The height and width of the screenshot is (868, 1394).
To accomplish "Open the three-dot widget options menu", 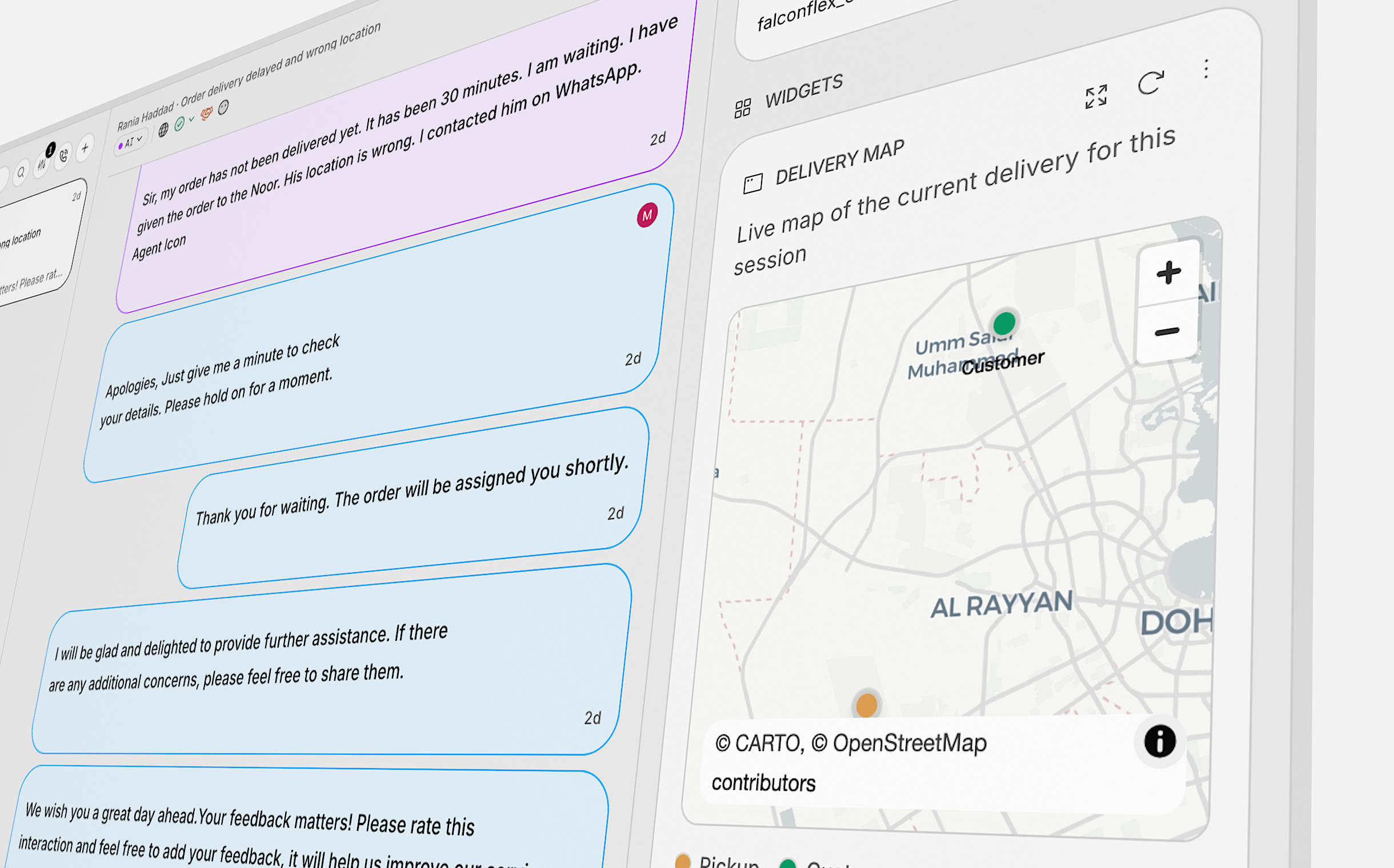I will point(1206,69).
